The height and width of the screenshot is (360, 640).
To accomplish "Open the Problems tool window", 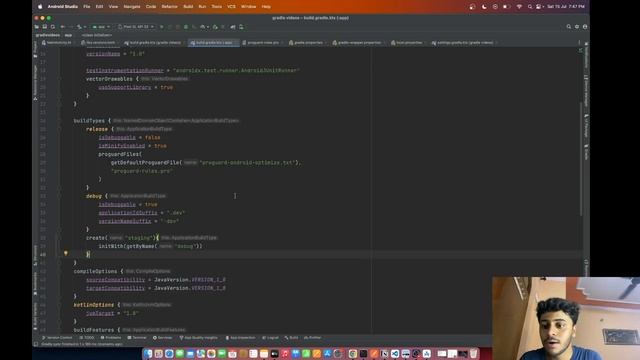I will [111, 338].
